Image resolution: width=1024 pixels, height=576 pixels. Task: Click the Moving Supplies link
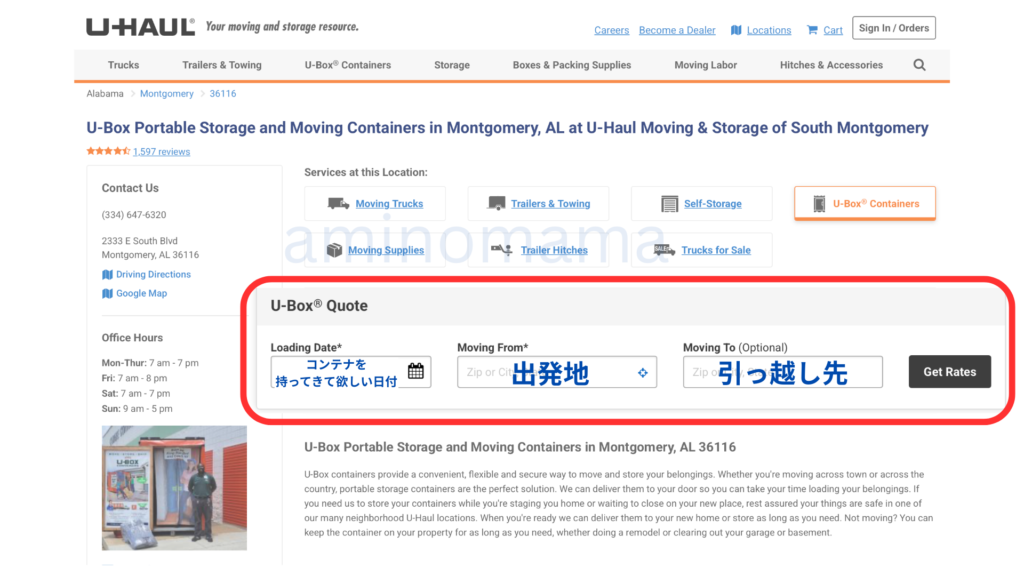click(386, 250)
